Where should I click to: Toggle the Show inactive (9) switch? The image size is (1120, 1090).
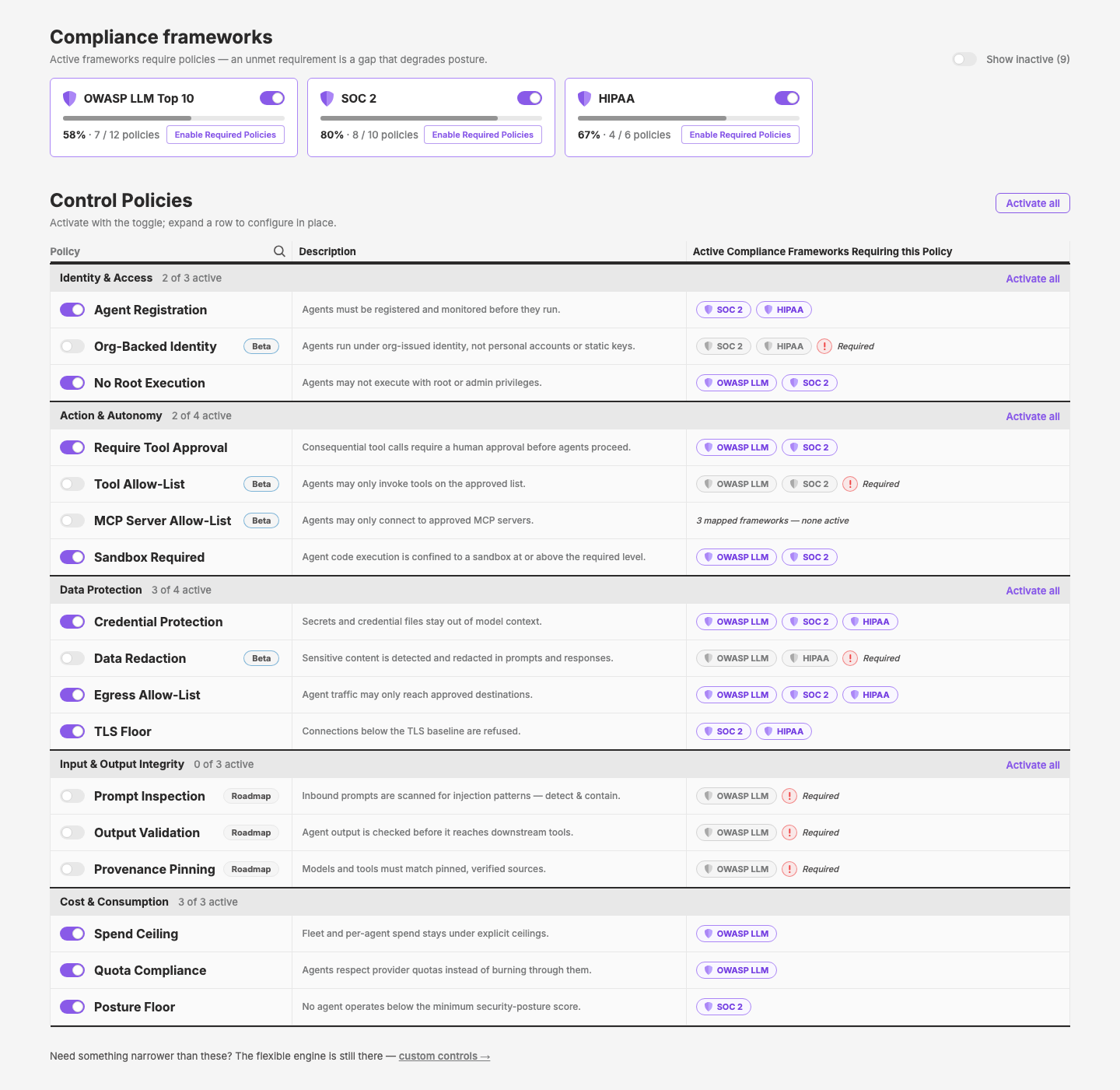(x=964, y=59)
